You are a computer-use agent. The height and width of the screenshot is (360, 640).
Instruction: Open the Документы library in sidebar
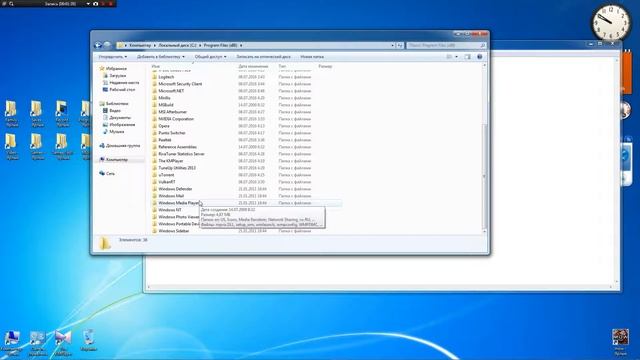[120, 118]
